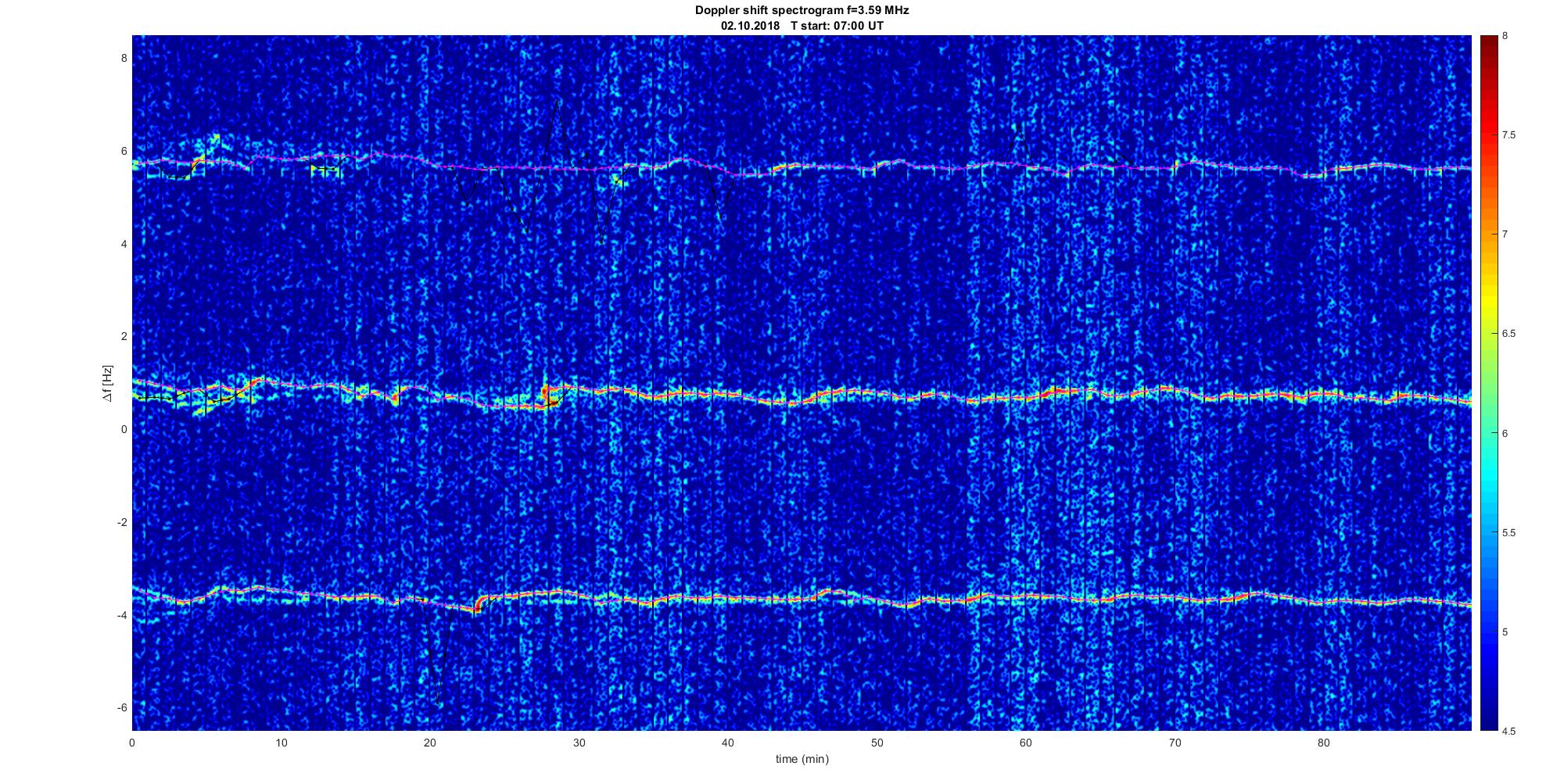Click the x-axis tick label '10'
The image size is (1564, 784).
[282, 743]
